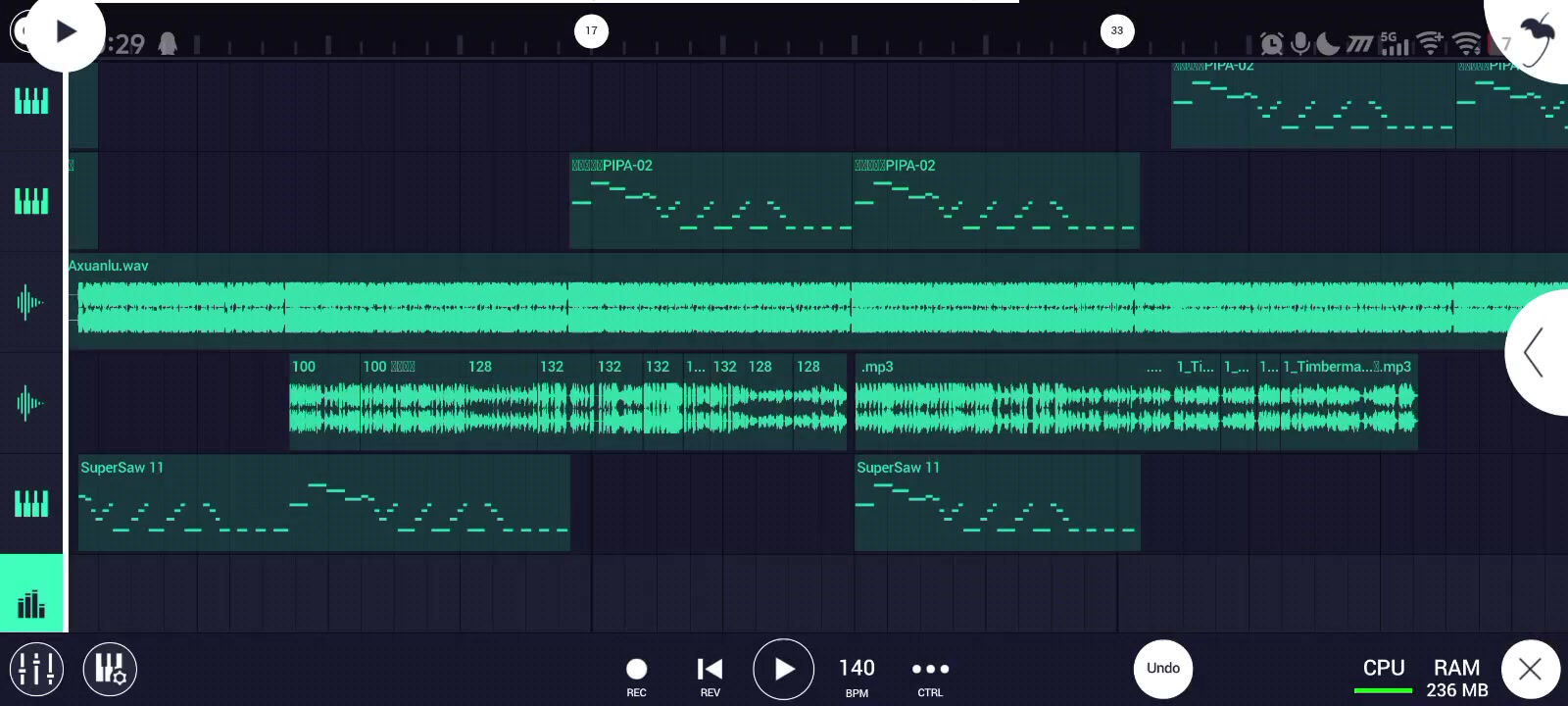1568x706 pixels.
Task: Select the second piano track icon
Action: click(x=31, y=201)
